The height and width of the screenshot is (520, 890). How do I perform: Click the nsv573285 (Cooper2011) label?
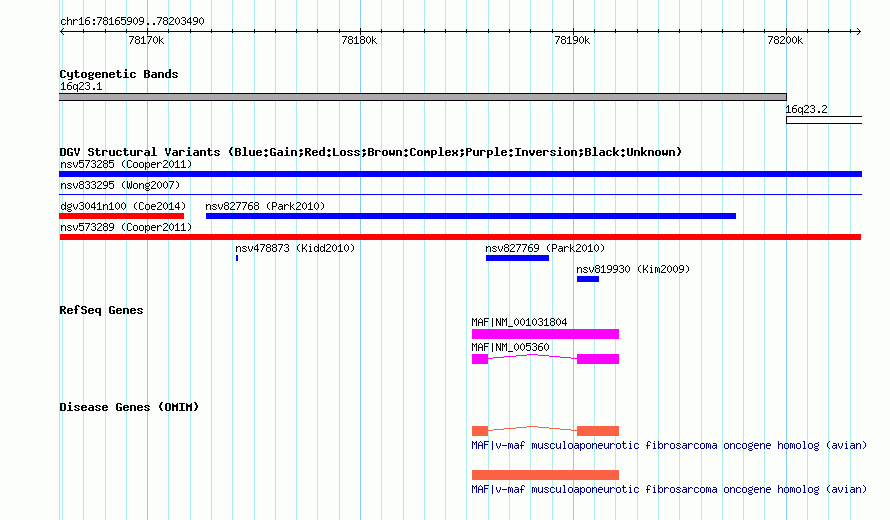pos(126,164)
